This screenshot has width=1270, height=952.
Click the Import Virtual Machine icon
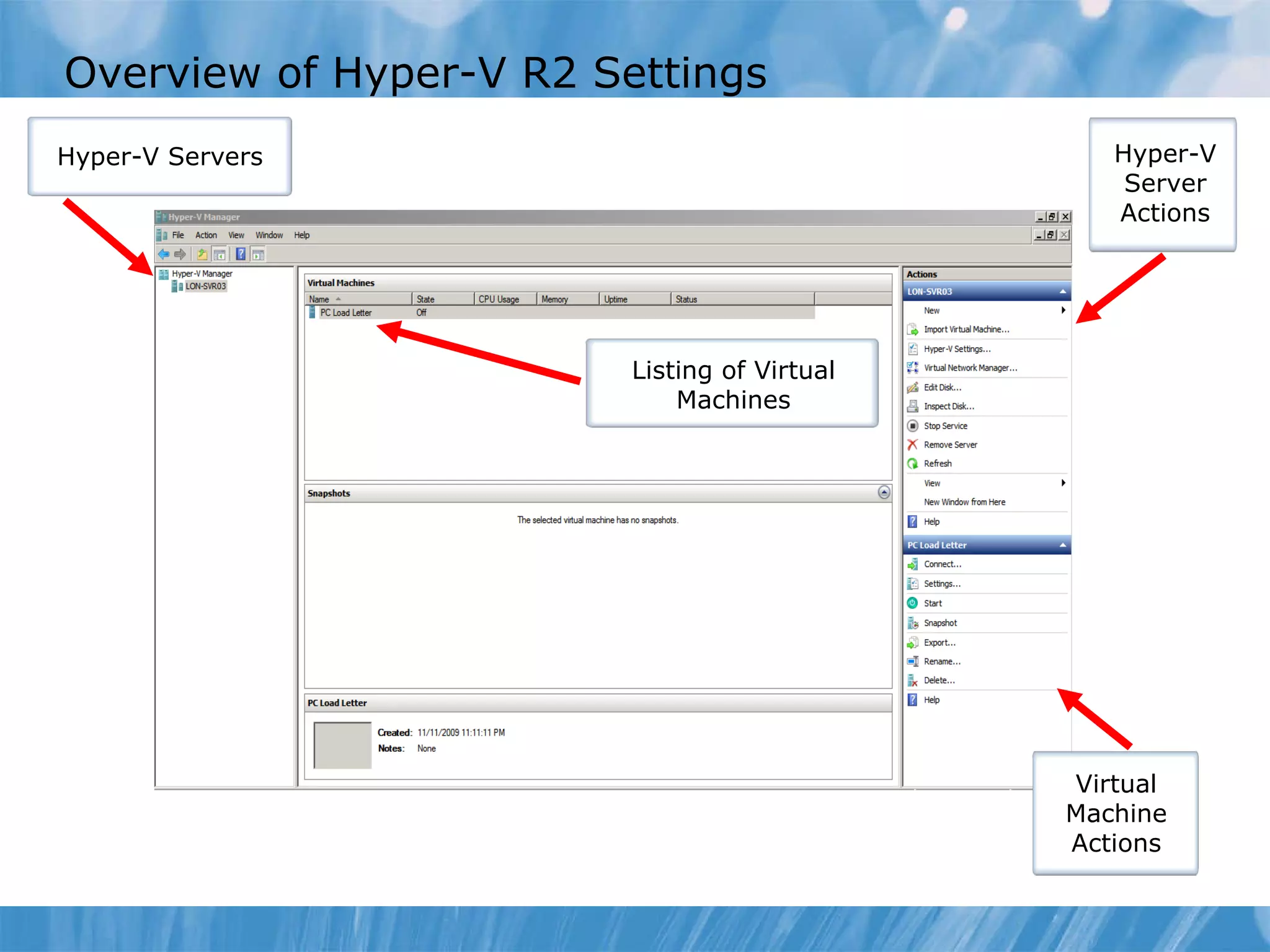pyautogui.click(x=913, y=330)
